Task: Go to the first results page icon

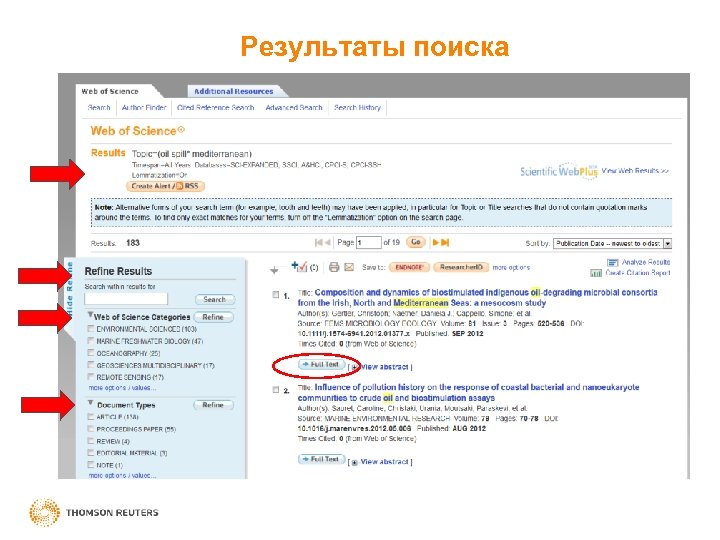Action: (318, 242)
